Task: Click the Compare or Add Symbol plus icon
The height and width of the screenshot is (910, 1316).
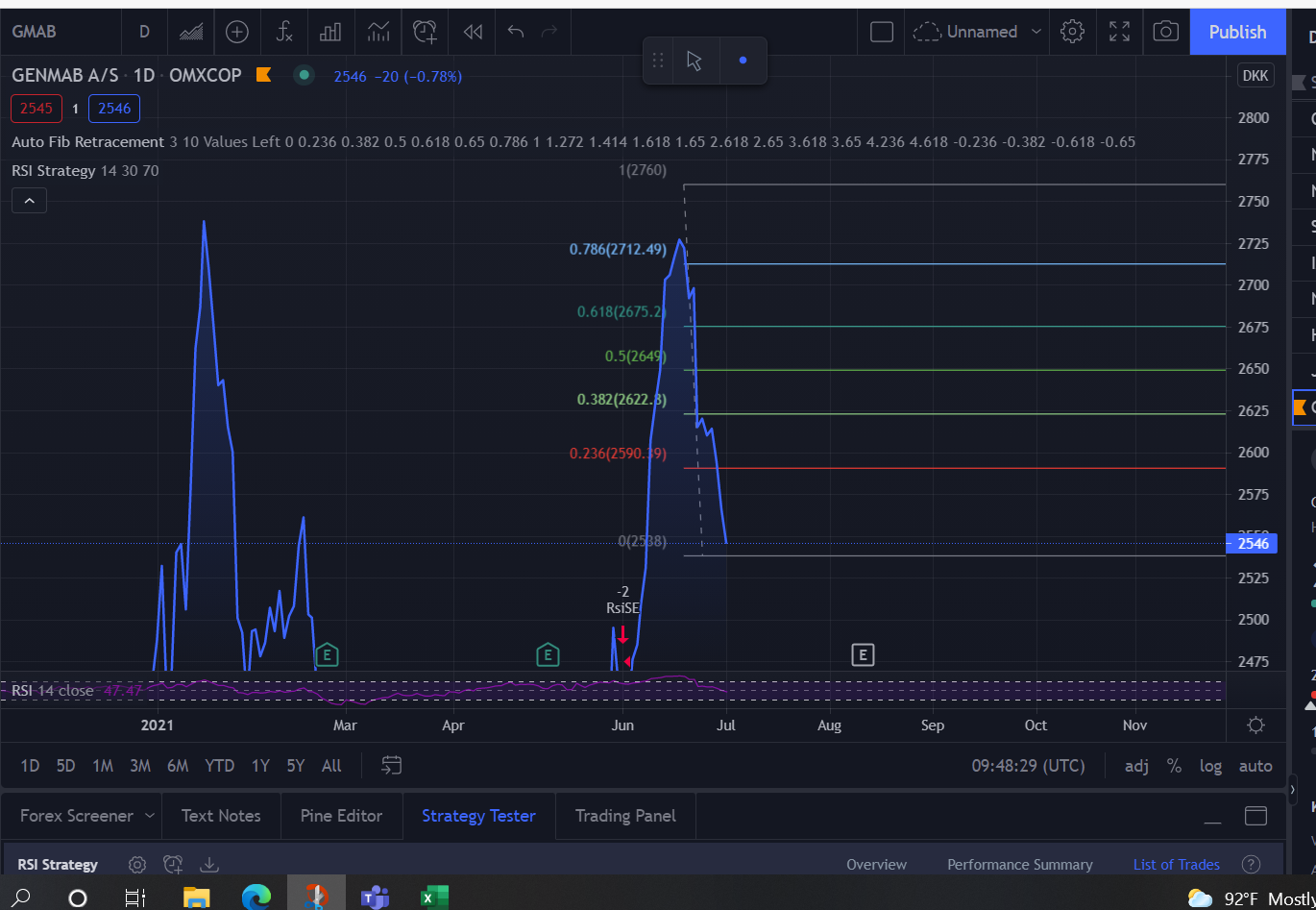Action: click(237, 32)
